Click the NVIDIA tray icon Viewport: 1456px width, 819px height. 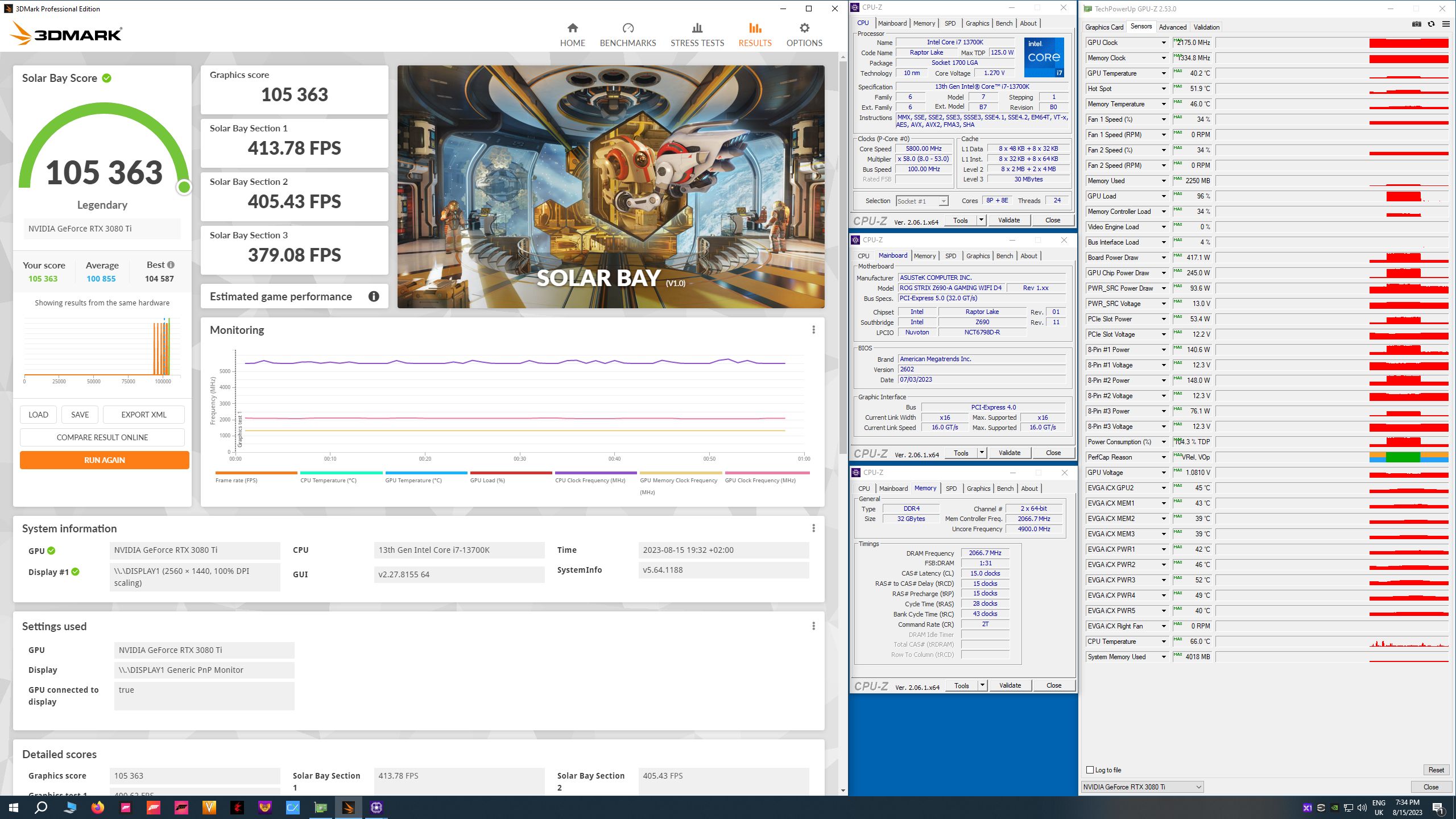click(1334, 808)
